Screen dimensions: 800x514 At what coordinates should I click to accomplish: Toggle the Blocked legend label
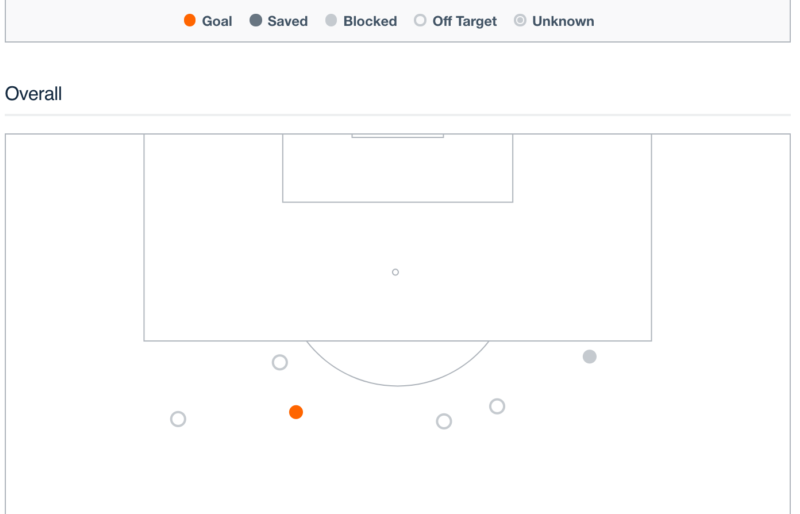coord(370,21)
